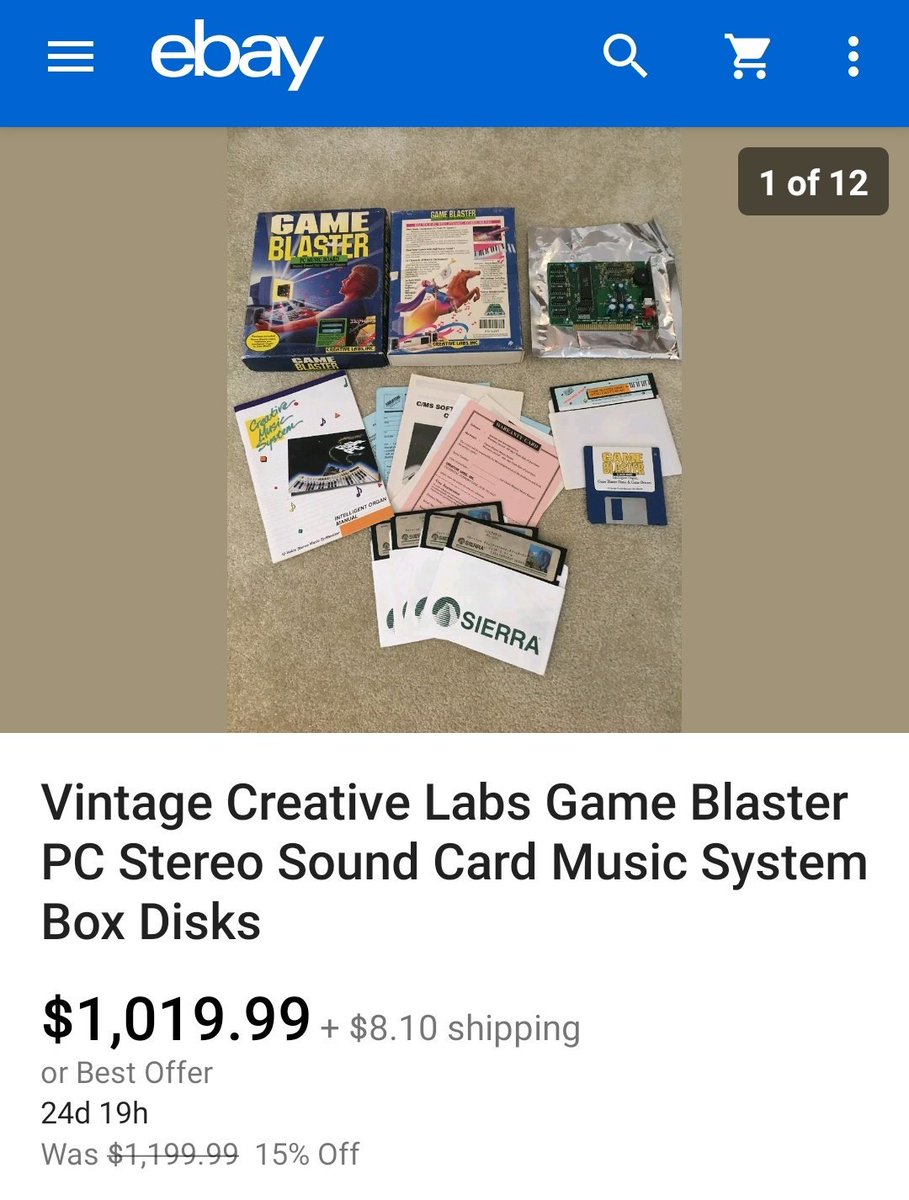Tap the struck-through Was $1,199.99 price
Image resolution: width=909 pixels, height=1200 pixels.
(140, 1154)
